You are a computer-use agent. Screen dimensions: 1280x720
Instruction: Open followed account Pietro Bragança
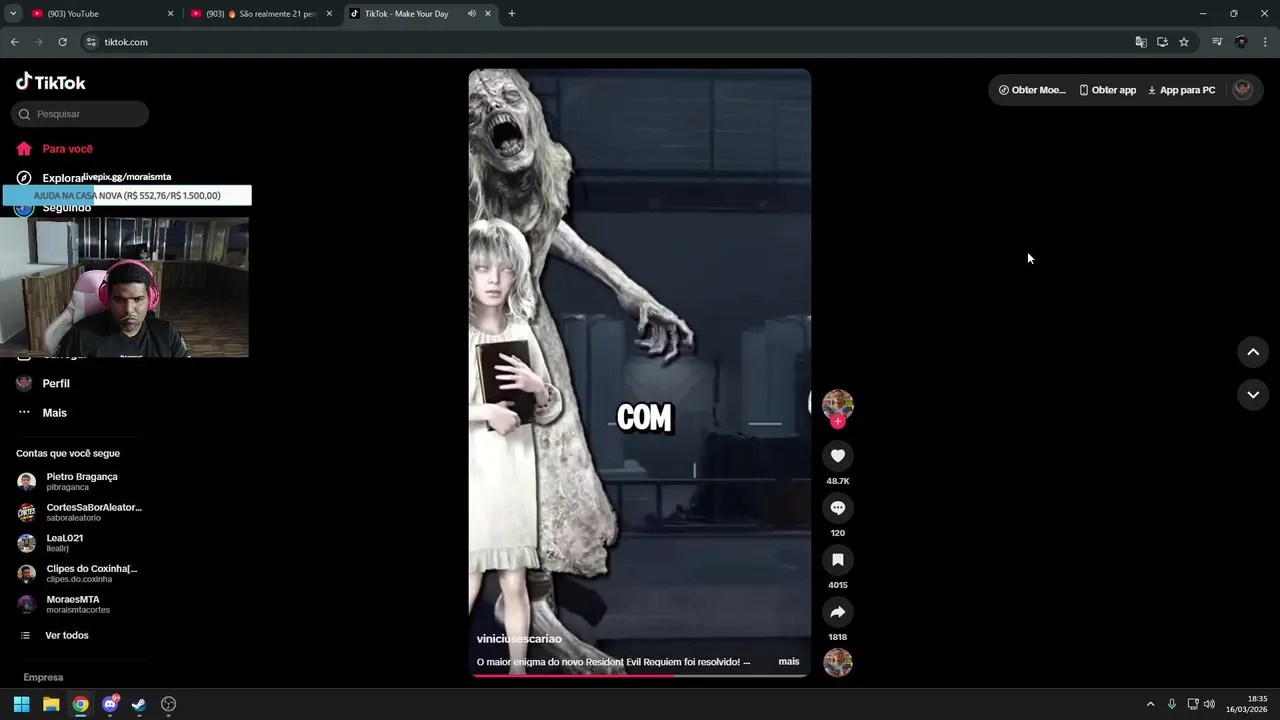tap(80, 482)
